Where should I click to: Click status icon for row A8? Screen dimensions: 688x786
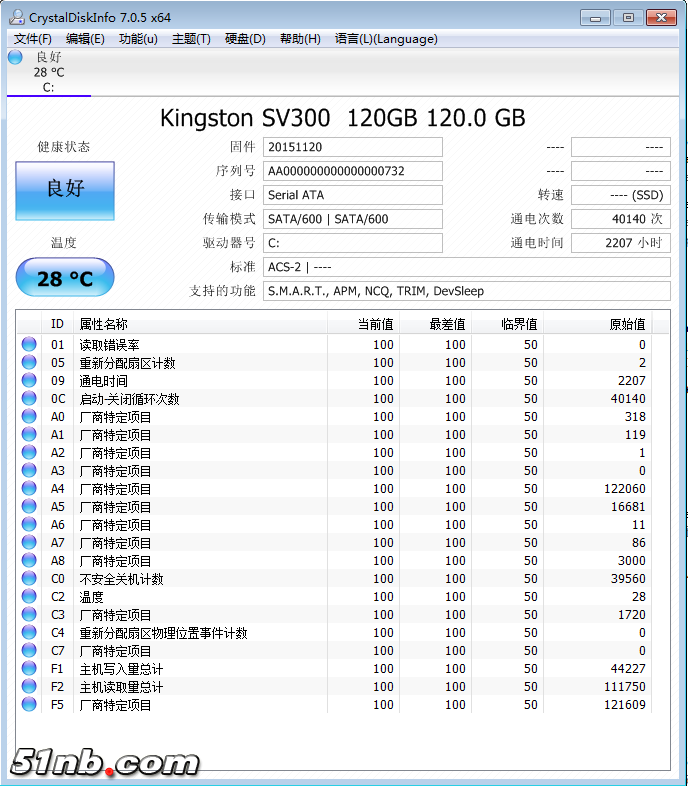29,560
